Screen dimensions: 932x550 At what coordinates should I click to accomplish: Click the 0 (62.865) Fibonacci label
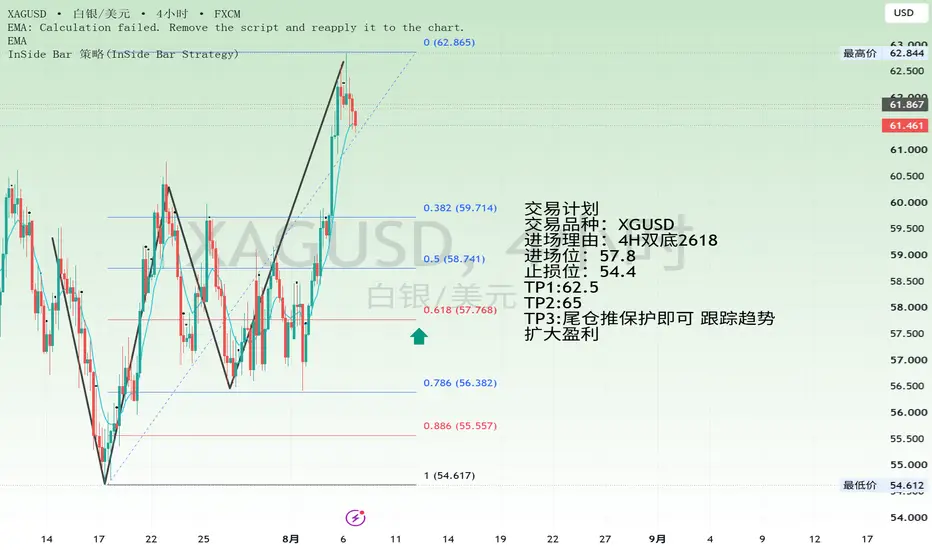point(449,42)
